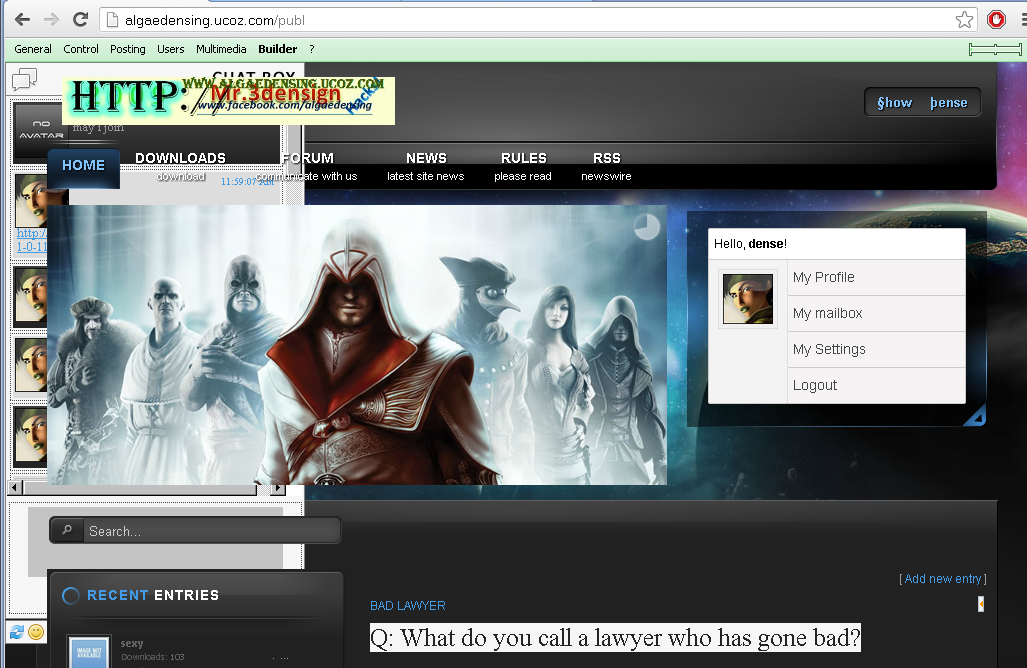Screen dimensions: 1027x668
Task: Open the DOWNLOADS navigation tab
Action: tap(180, 166)
